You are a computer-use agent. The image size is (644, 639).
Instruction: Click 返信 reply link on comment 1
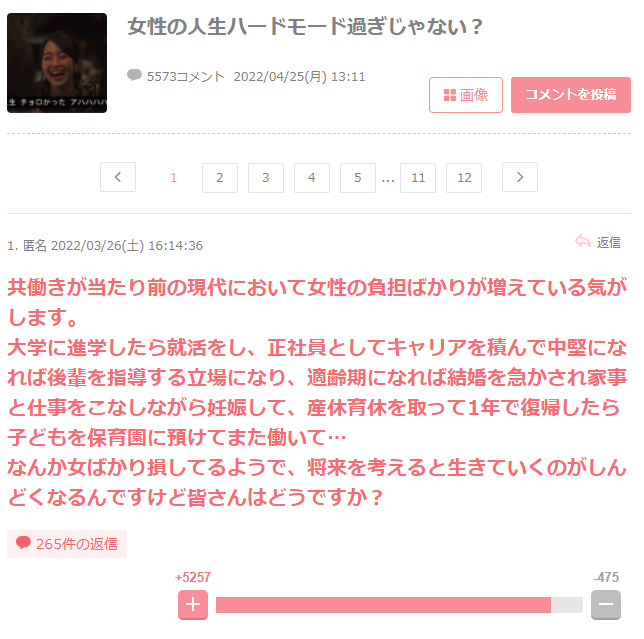pos(608,242)
